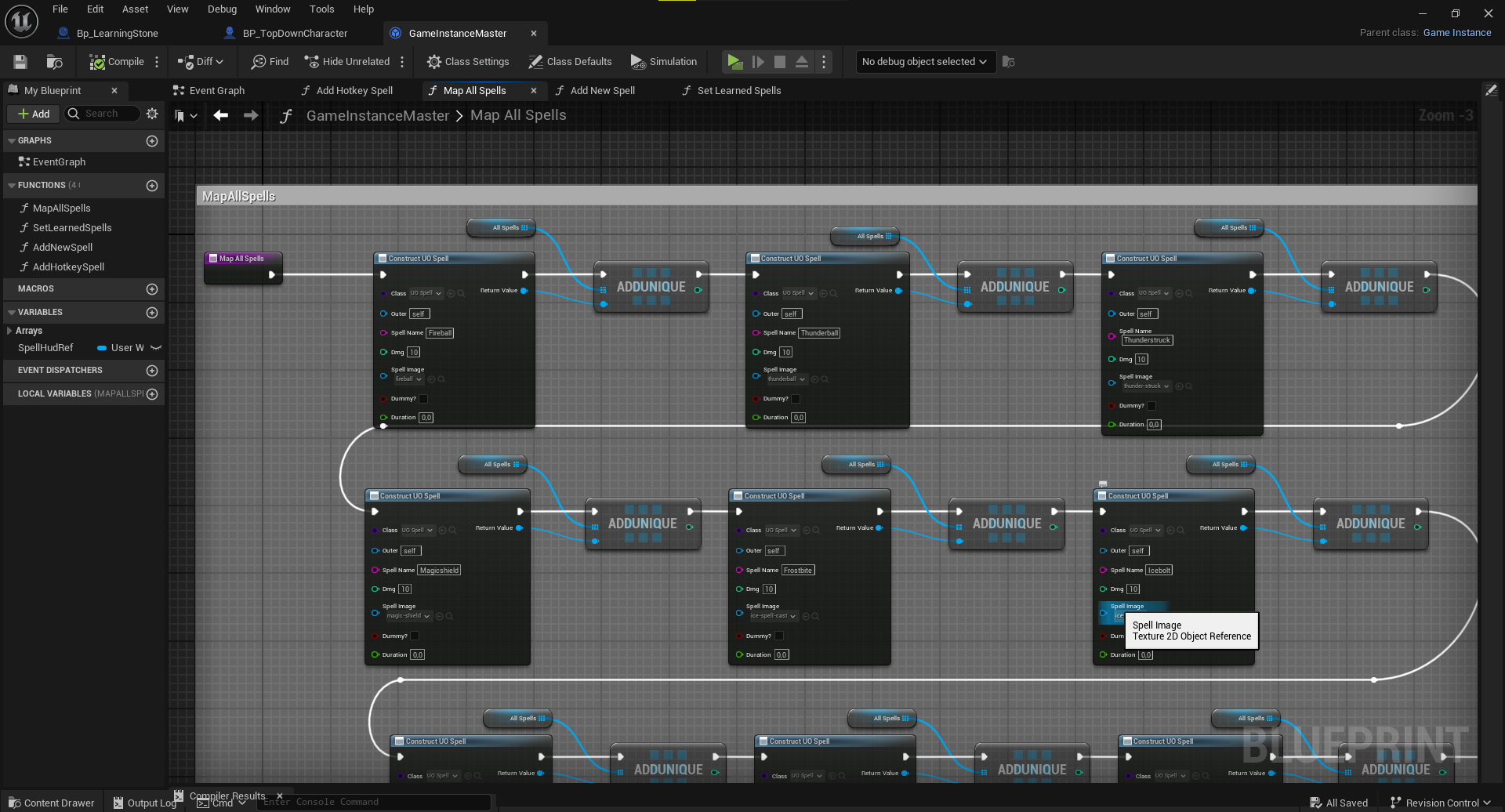This screenshot has height=812, width=1505.
Task: Click the green Play button
Action: pos(734,62)
